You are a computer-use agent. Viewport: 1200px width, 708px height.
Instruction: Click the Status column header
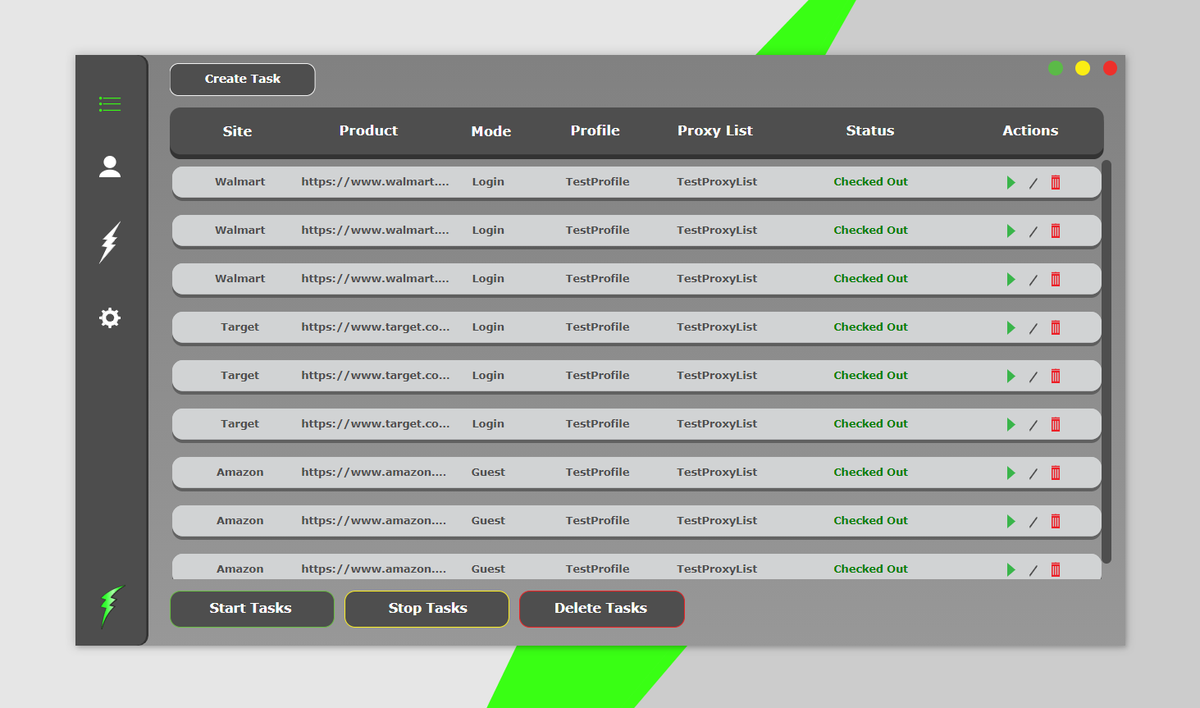[x=870, y=131]
